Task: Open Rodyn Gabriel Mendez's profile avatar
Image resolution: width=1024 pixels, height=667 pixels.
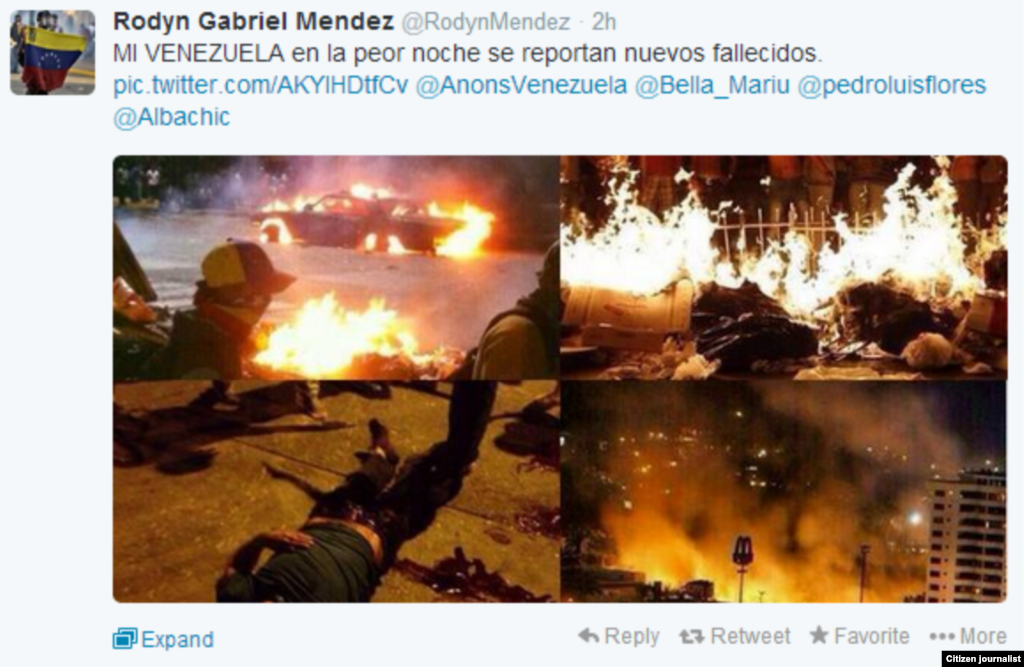Action: click(52, 52)
